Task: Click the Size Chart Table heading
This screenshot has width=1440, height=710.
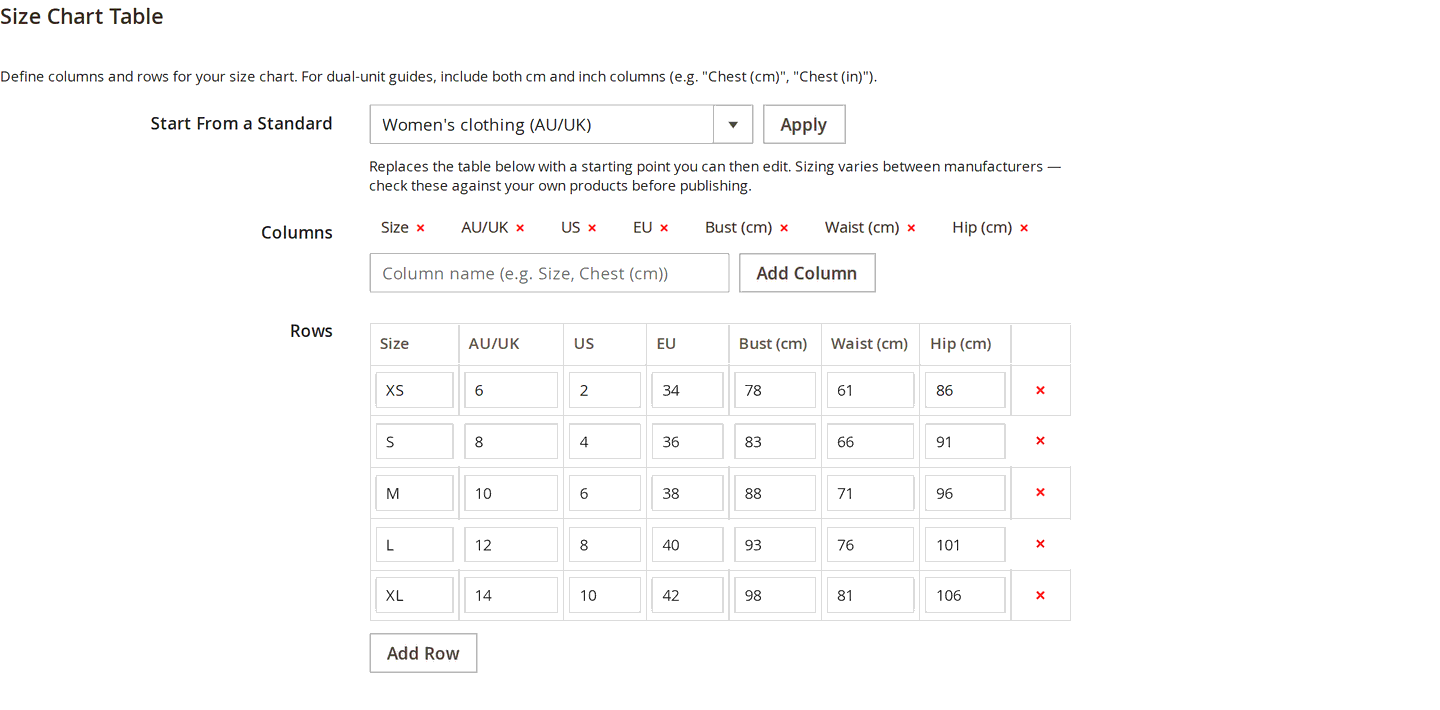Action: pyautogui.click(x=82, y=16)
